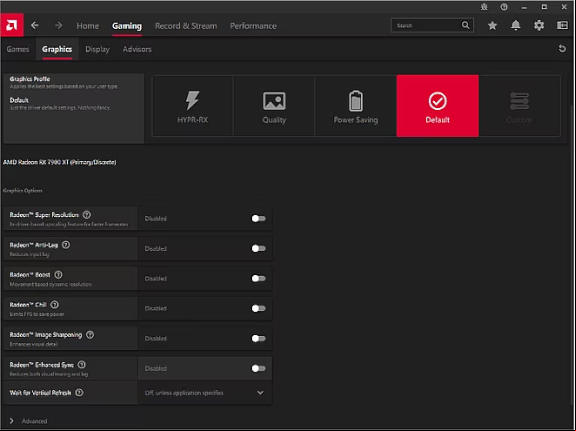The height and width of the screenshot is (431, 576).
Task: Show help for Radeon Chill
Action: click(x=54, y=305)
